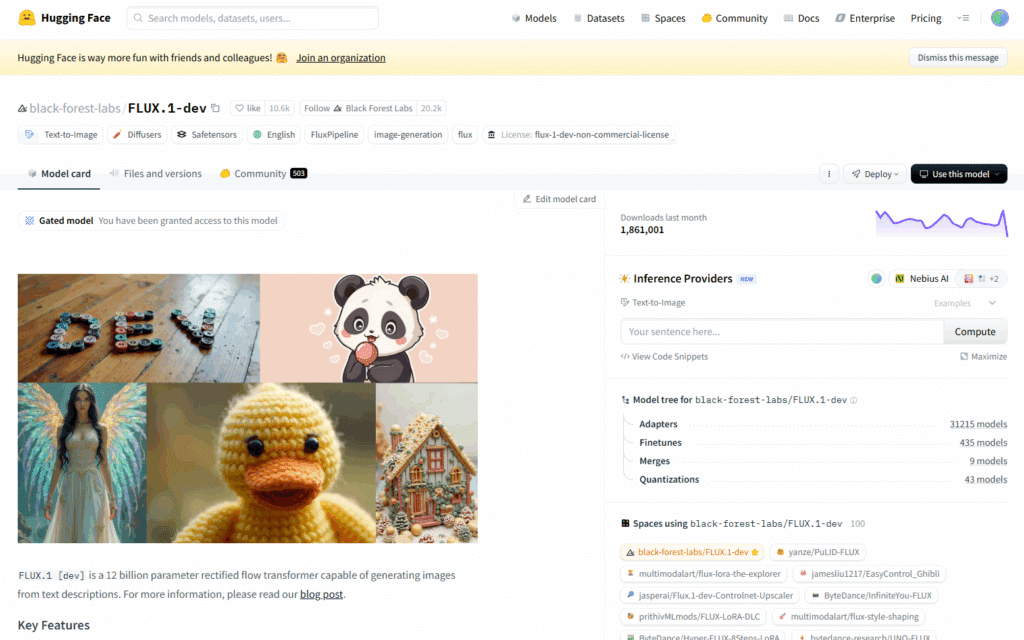Click the Hugging Face logo
Screen dimensions: 1024x640
pos(64,18)
